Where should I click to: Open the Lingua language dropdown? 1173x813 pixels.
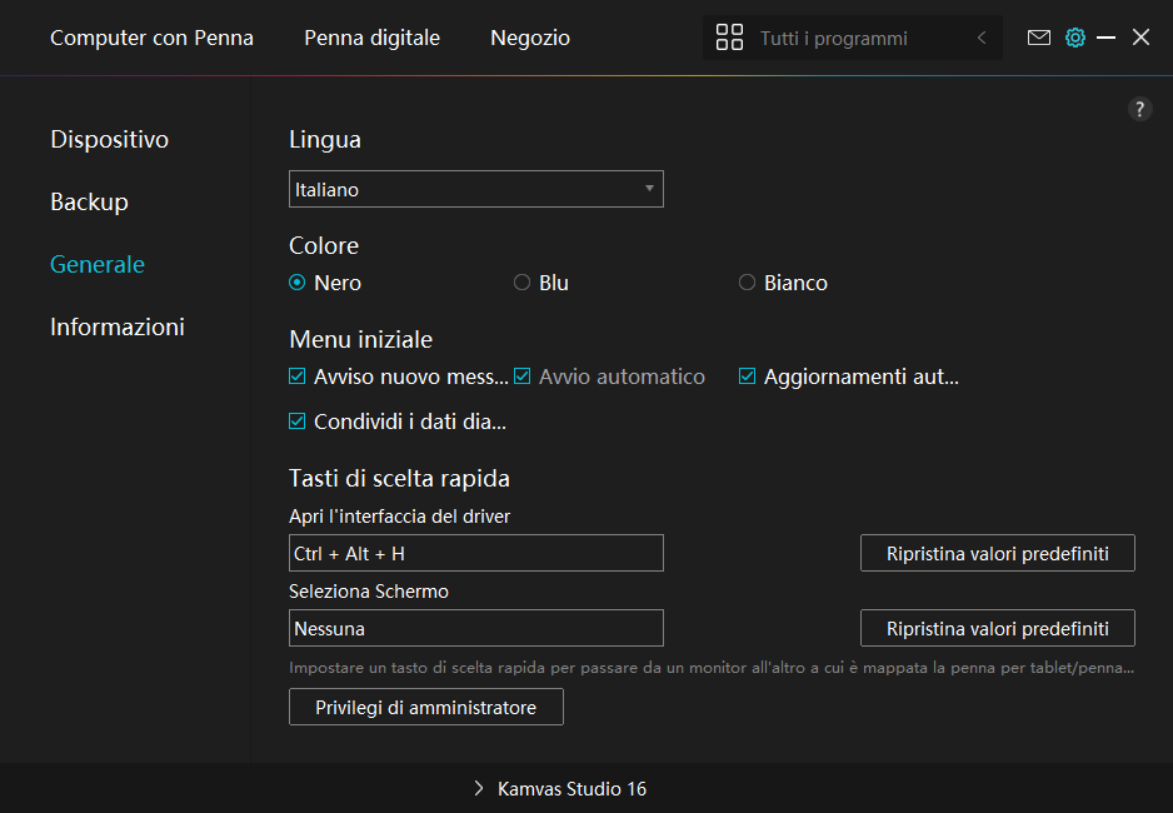pyautogui.click(x=476, y=189)
